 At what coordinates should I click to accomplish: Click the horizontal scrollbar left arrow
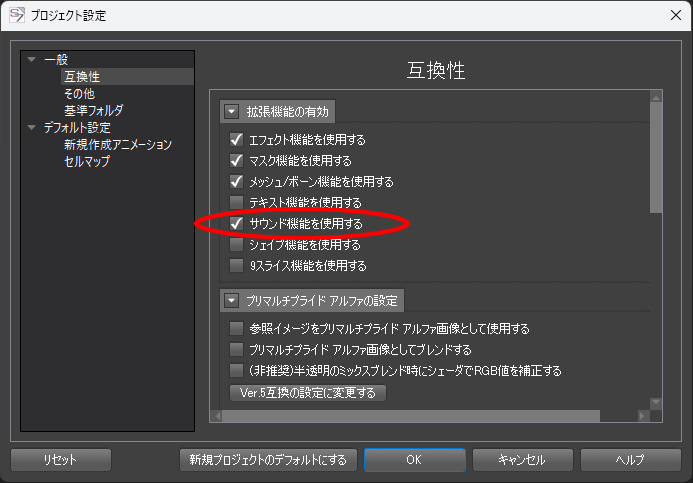pos(217,416)
